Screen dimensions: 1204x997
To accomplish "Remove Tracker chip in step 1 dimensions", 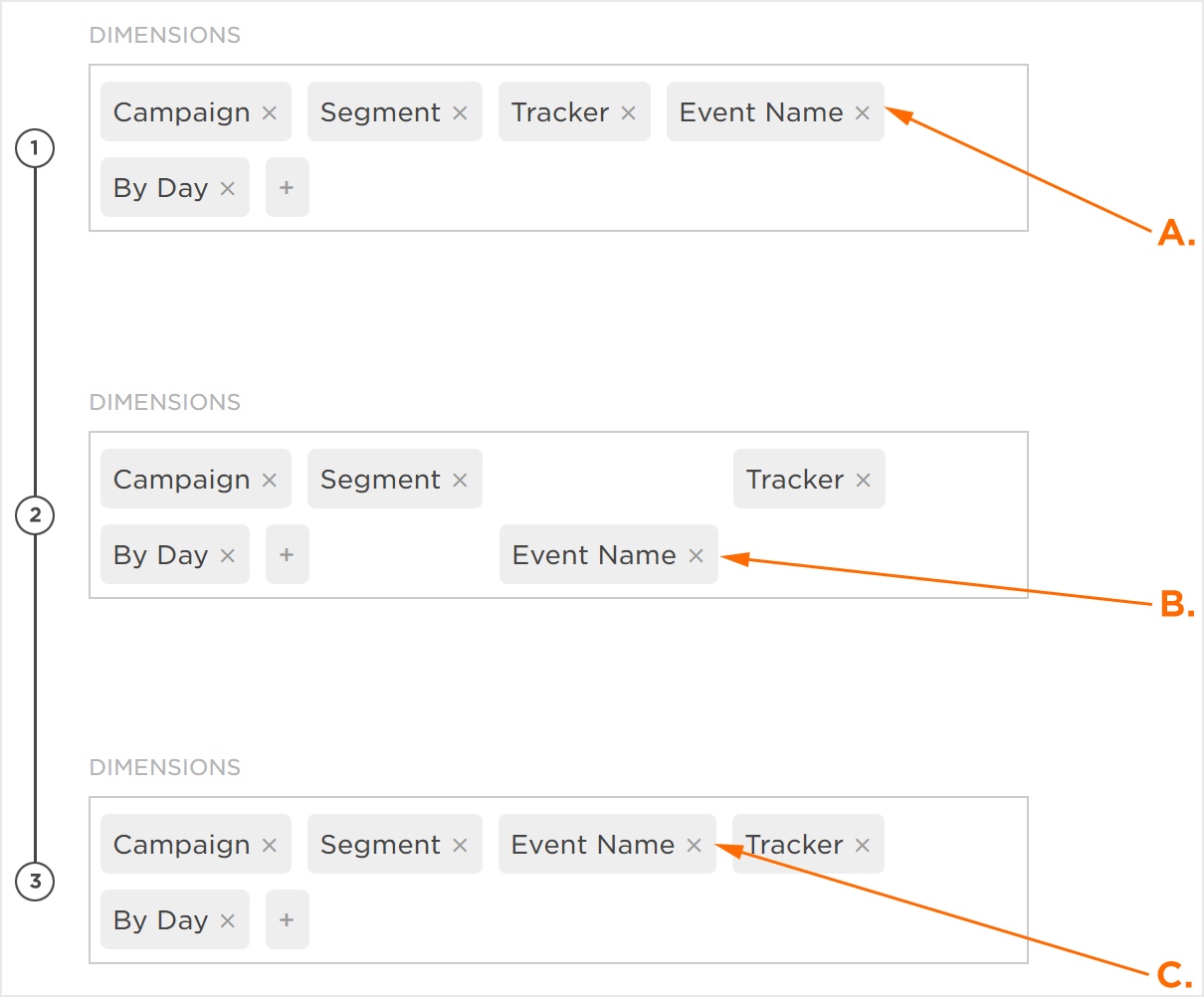I will point(628,113).
